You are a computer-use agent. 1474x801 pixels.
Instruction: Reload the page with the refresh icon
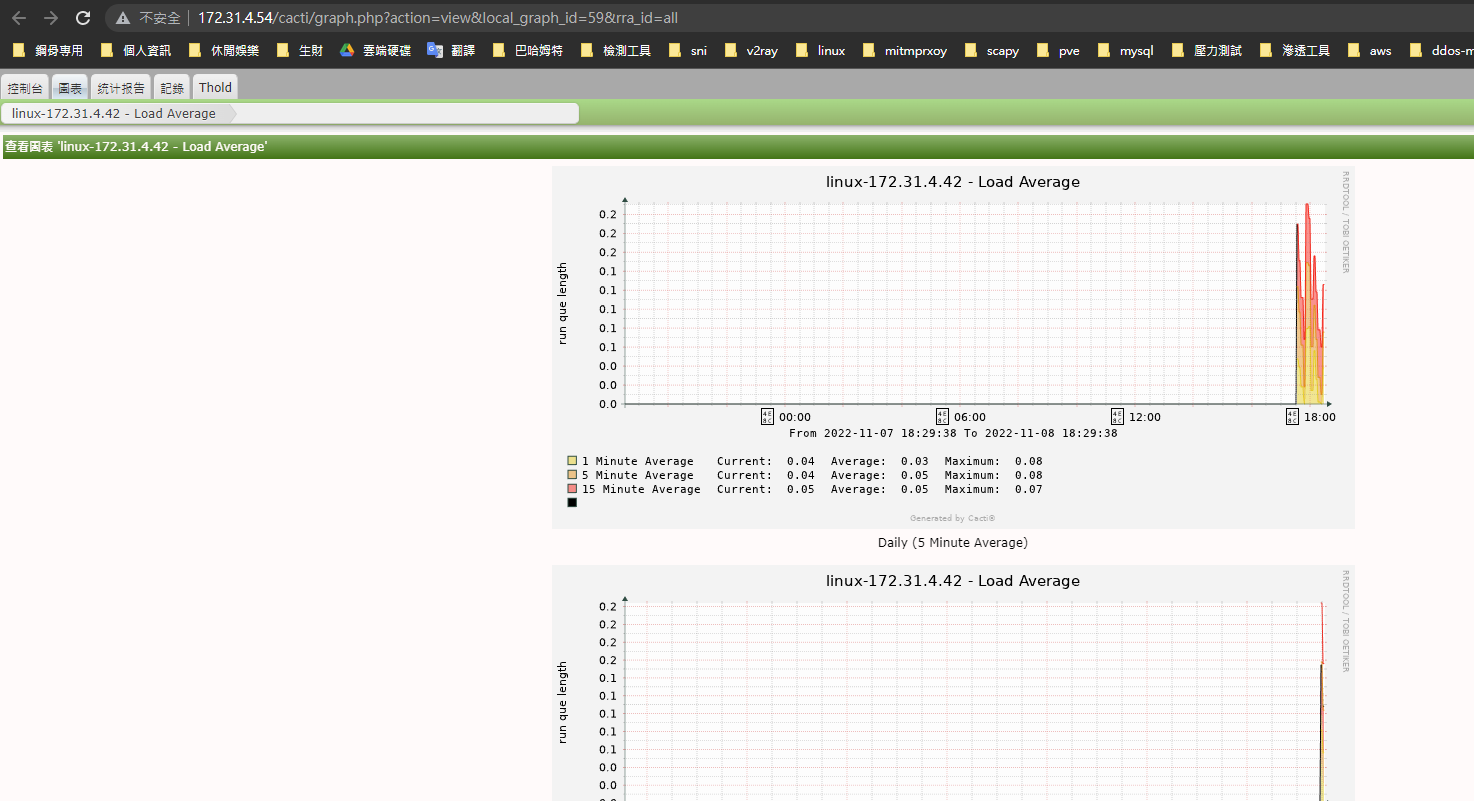click(x=83, y=18)
